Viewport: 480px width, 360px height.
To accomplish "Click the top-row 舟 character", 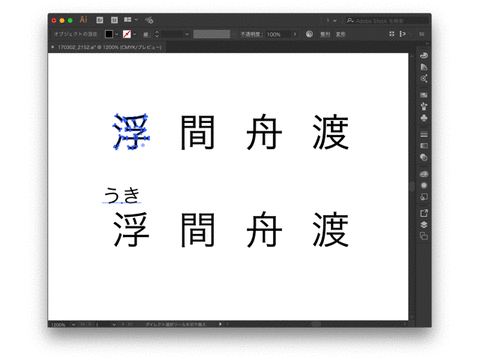I will click(264, 132).
